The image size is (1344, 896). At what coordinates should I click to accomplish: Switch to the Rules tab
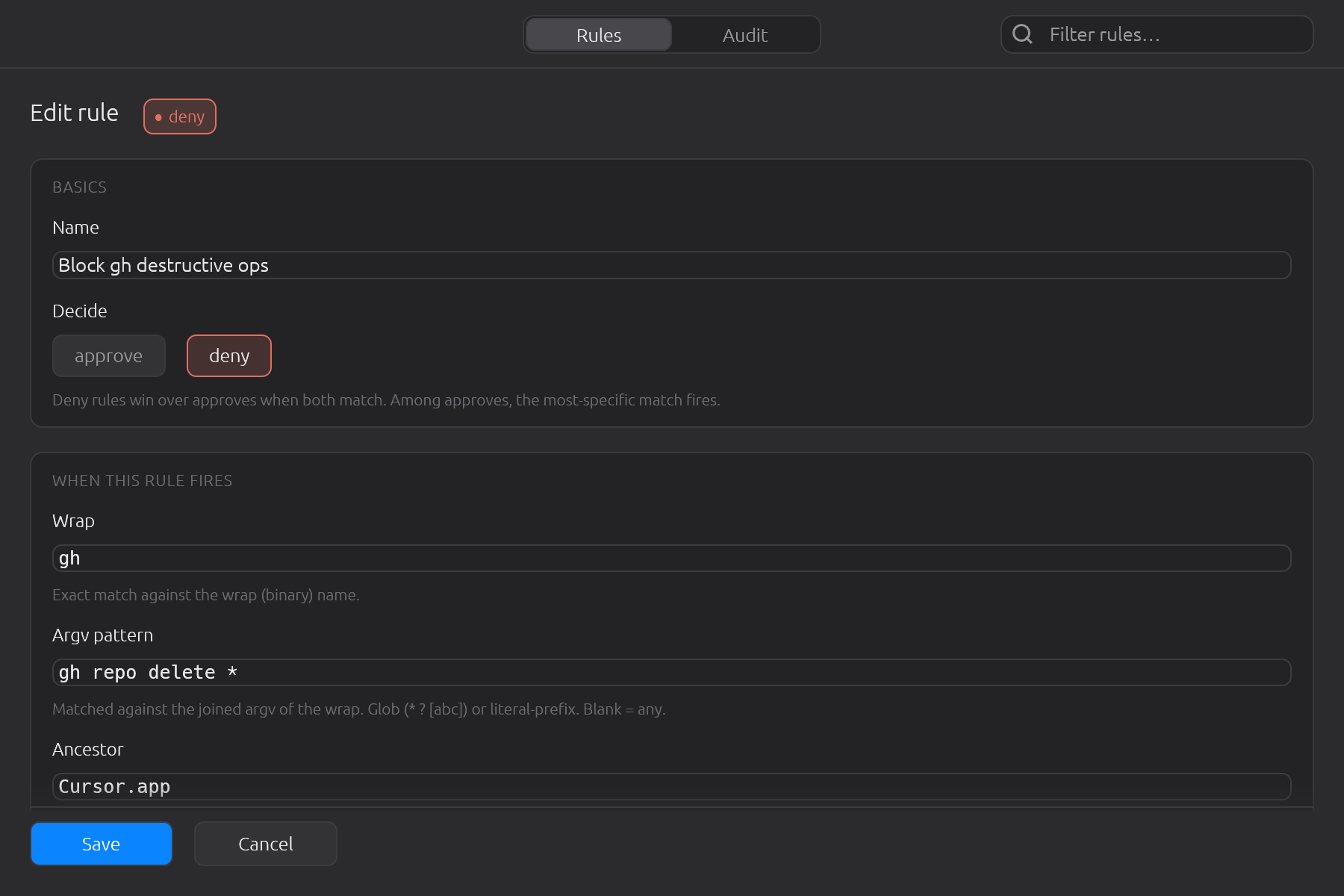click(x=599, y=35)
